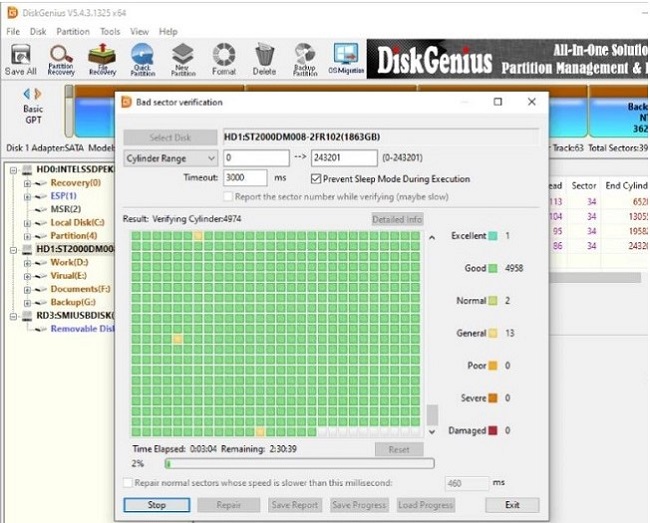Click the Format toolbar icon
This screenshot has height=523, width=650.
pyautogui.click(x=224, y=59)
